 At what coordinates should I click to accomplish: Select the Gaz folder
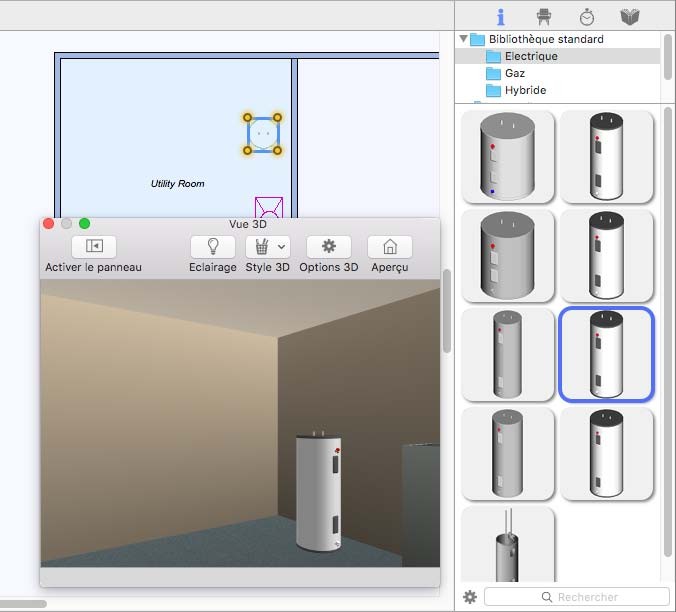tap(515, 73)
